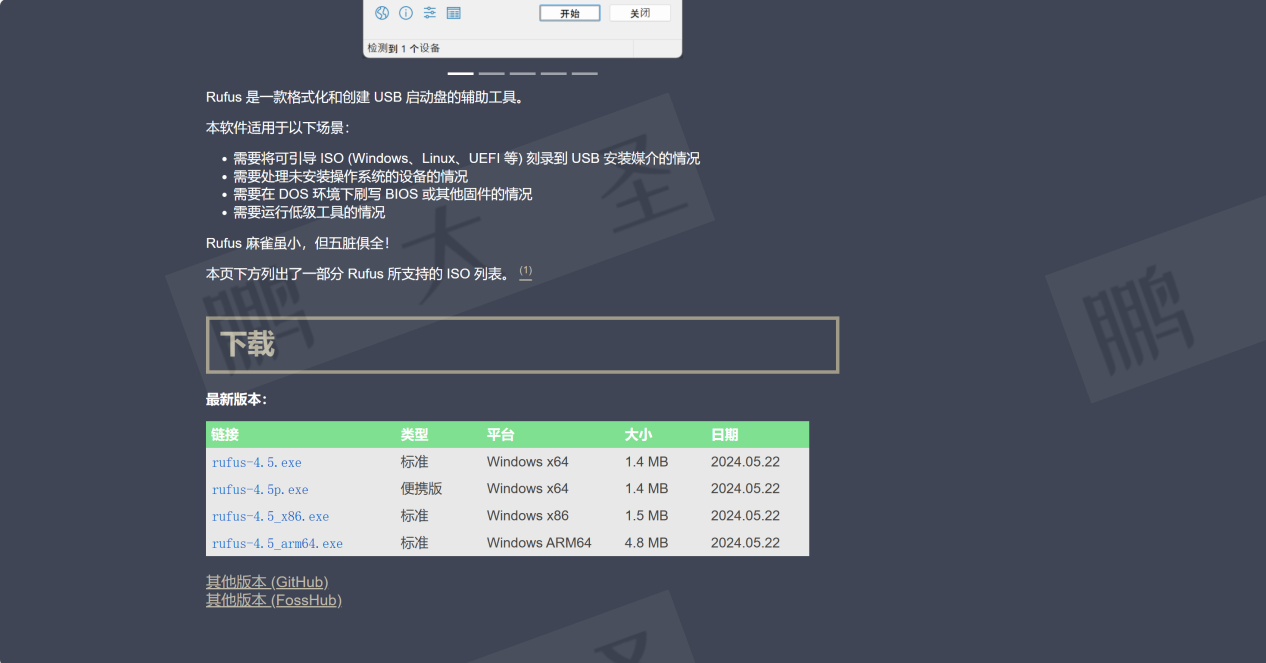Open 其他版本 (GitHub) link
Image resolution: width=1266 pixels, height=663 pixels.
(x=267, y=582)
